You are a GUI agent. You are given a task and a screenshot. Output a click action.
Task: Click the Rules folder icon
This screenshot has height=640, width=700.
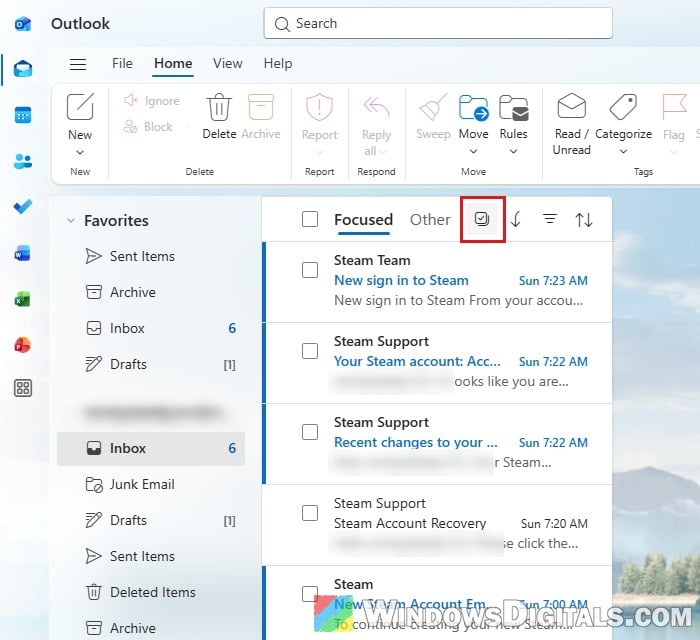(x=514, y=107)
